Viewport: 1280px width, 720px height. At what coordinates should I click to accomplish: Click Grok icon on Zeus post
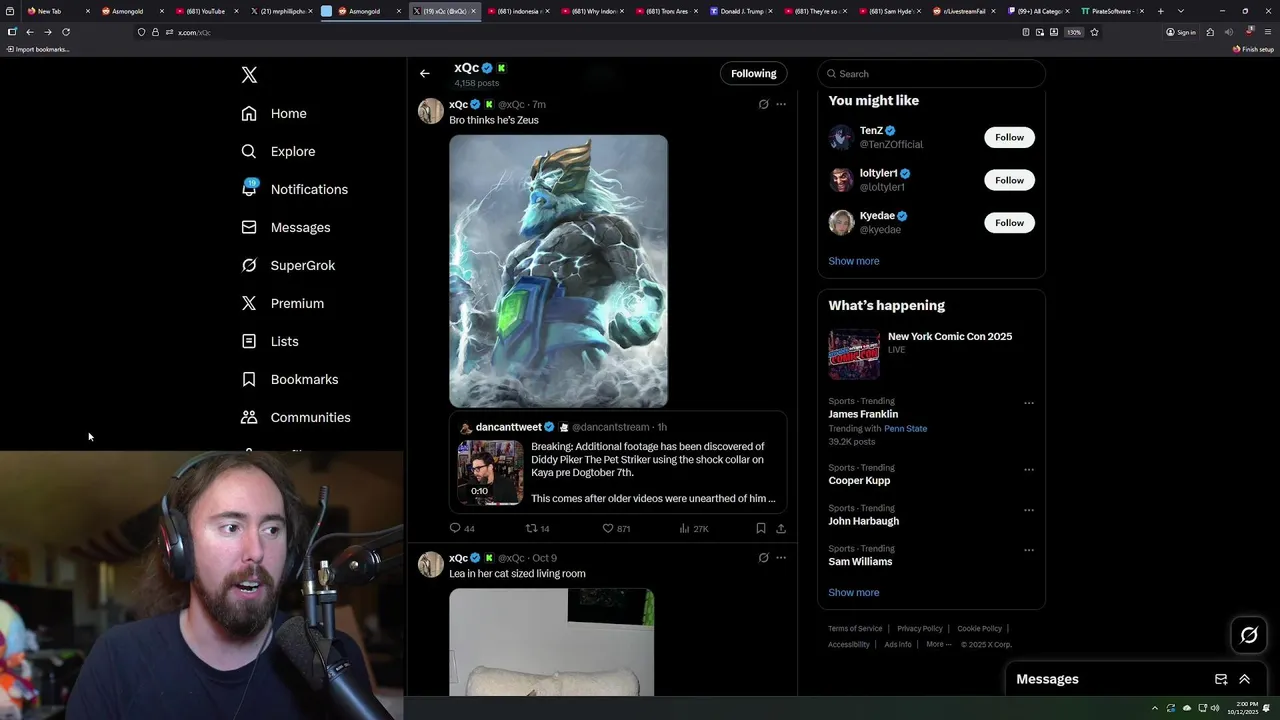point(763,104)
